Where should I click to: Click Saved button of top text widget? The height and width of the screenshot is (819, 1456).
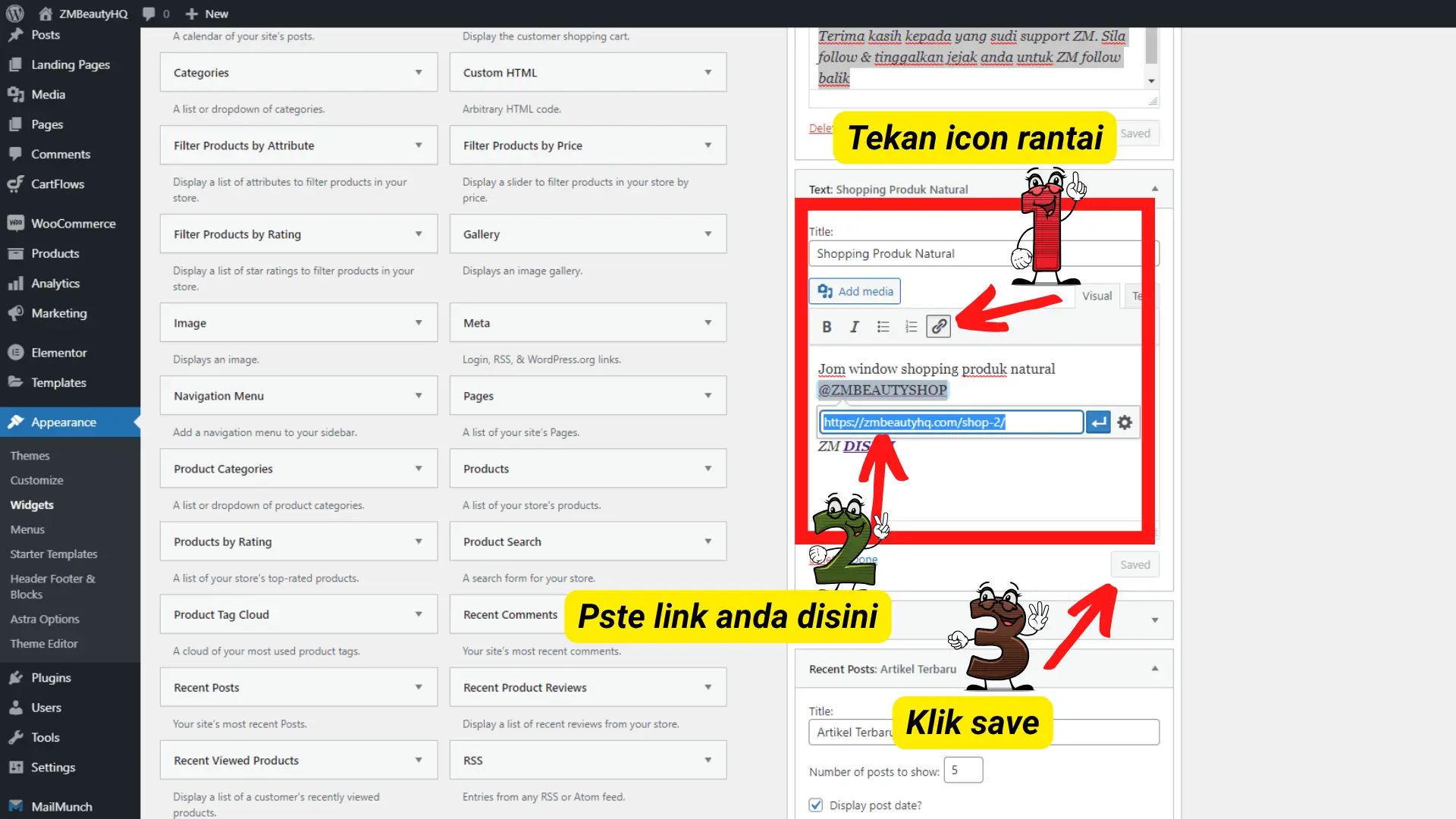click(x=1135, y=133)
